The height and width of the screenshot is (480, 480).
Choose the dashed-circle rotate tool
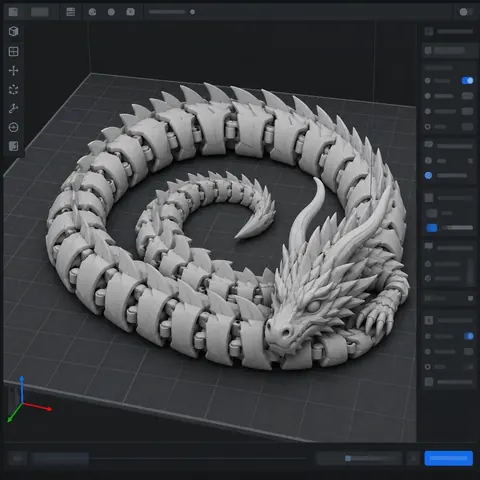coord(13,89)
